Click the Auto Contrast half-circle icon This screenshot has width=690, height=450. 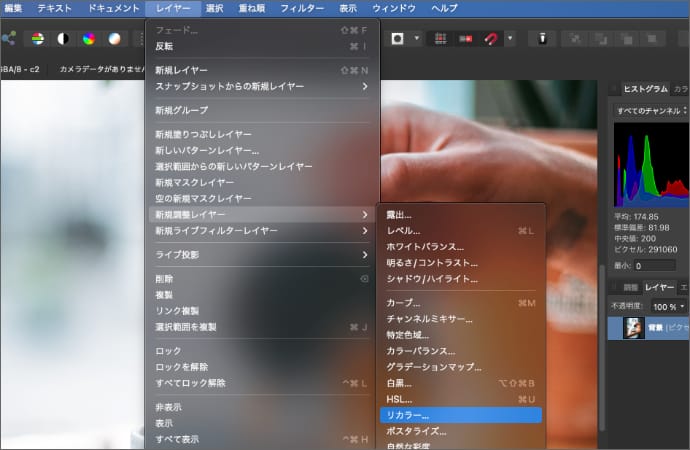[63, 39]
